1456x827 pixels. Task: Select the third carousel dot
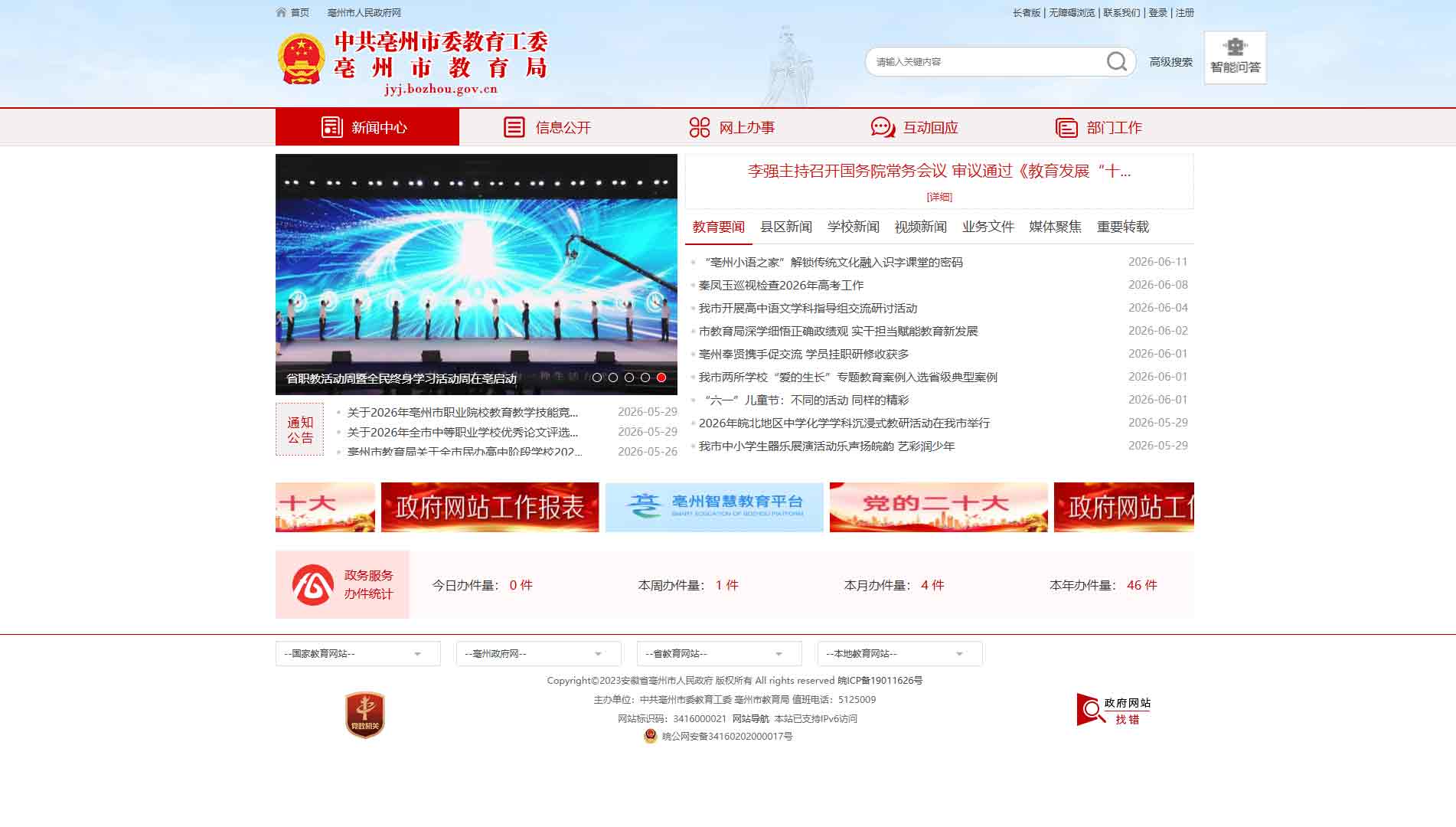pos(629,378)
